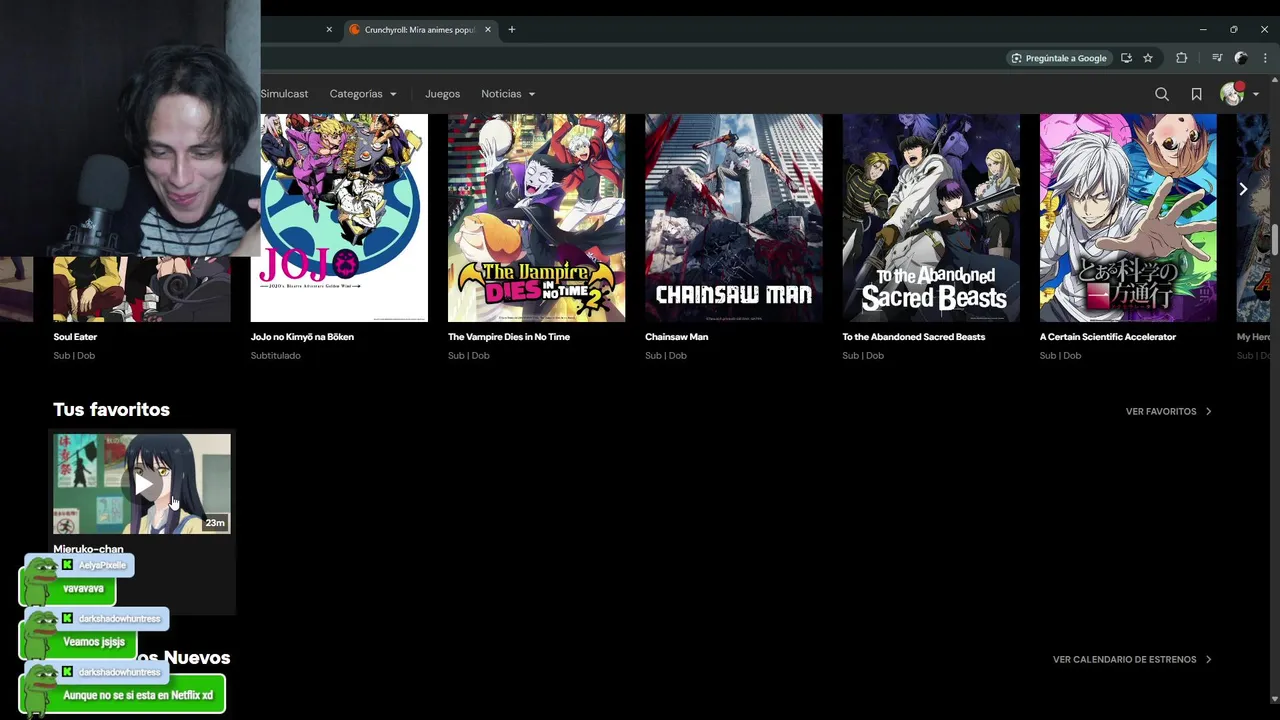Open A Certain Scientific Accelerator poster
The width and height of the screenshot is (1280, 720).
click(1128, 218)
